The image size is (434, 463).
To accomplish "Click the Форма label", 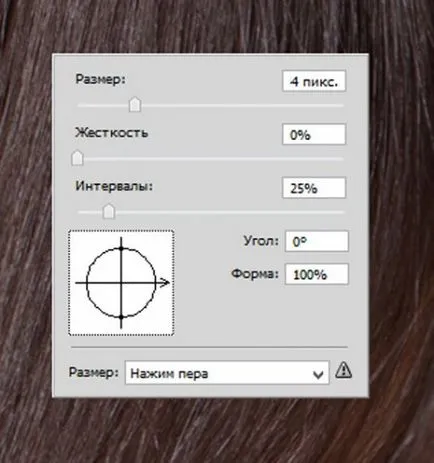I will (x=255, y=274).
